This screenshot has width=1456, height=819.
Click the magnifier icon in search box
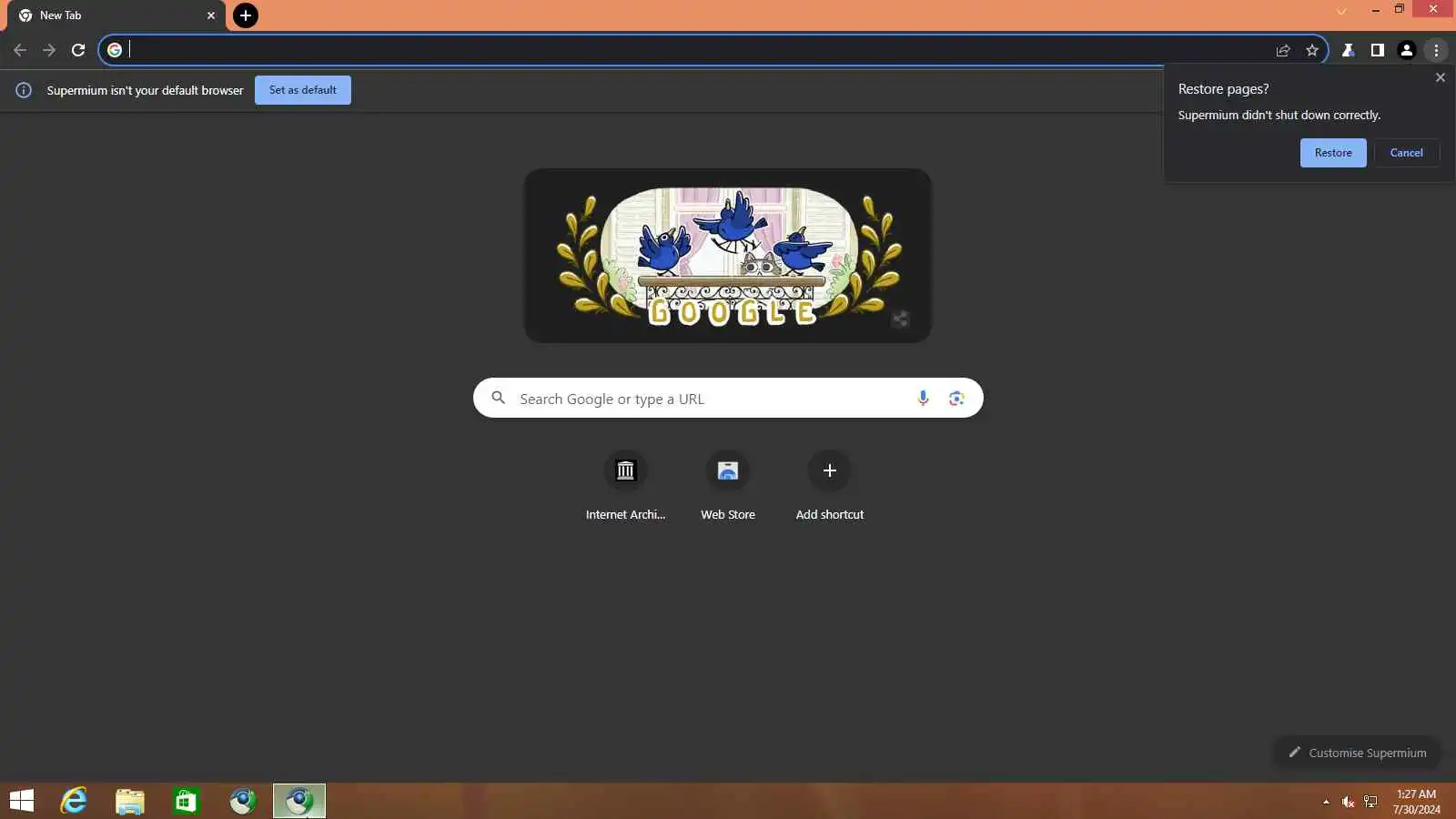[498, 398]
